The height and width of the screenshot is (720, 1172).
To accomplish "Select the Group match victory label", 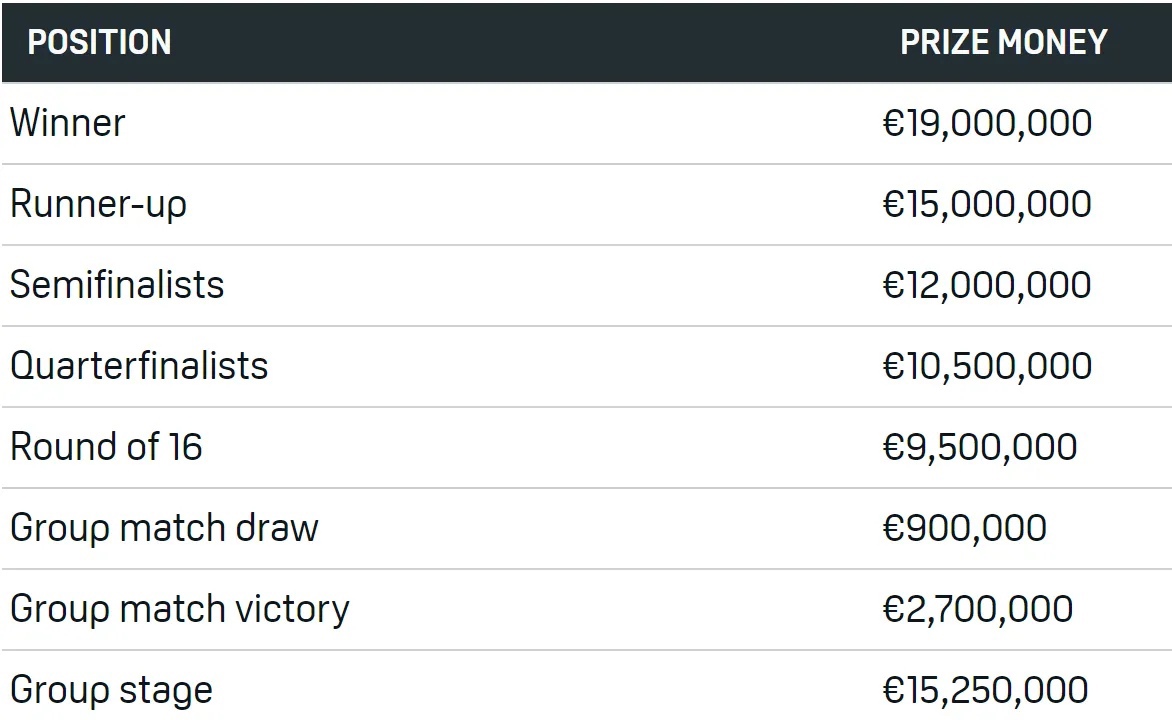I will tap(180, 609).
